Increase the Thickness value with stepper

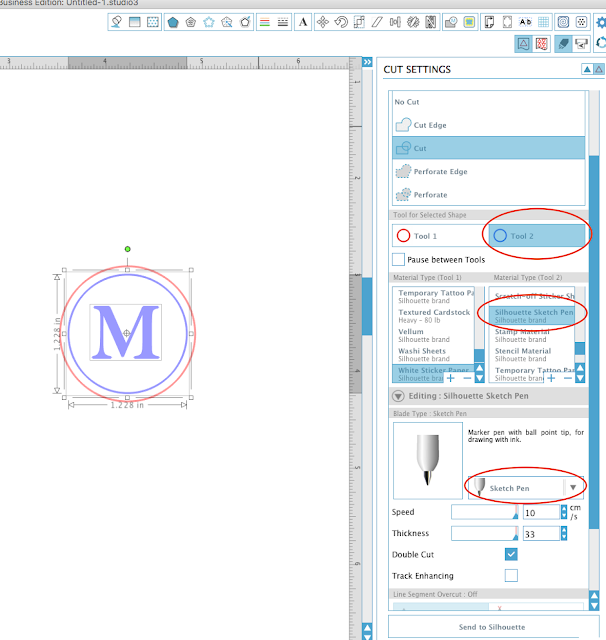[x=564, y=530]
